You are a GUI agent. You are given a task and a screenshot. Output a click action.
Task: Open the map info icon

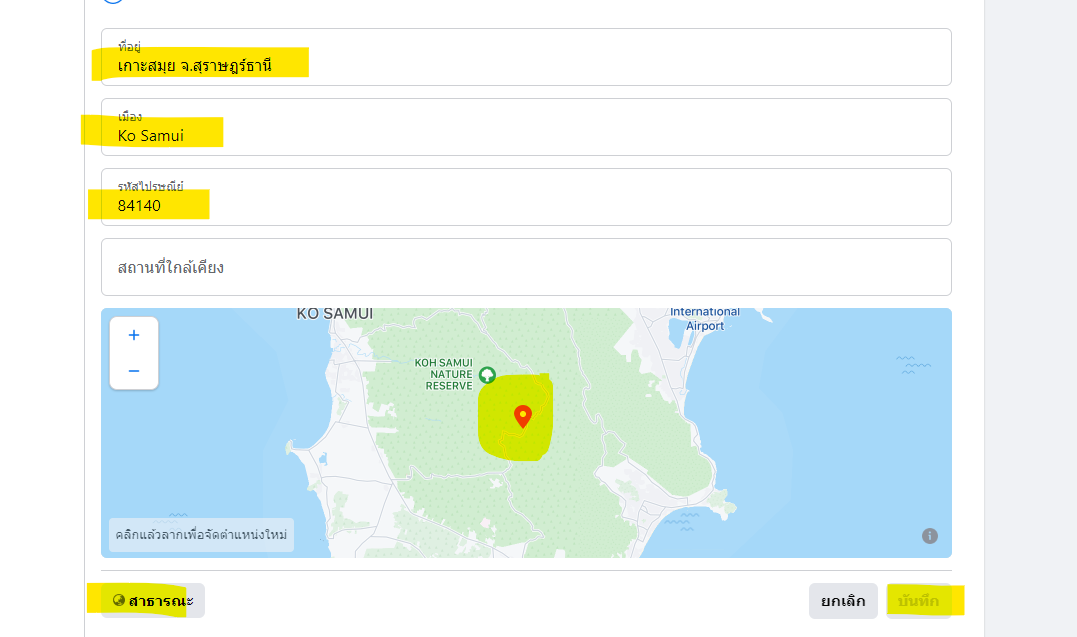(x=929, y=536)
